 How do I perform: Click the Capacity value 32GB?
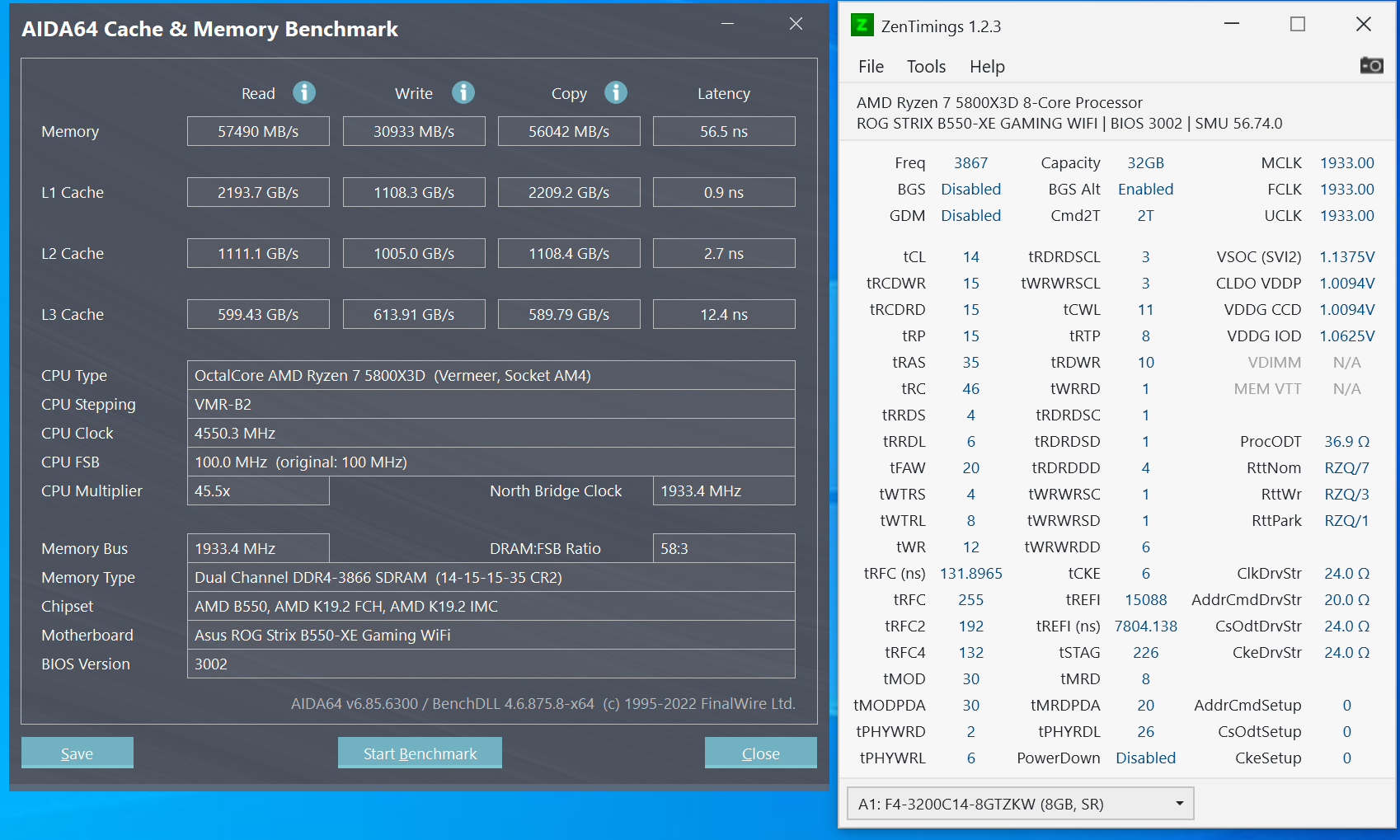pyautogui.click(x=1146, y=163)
